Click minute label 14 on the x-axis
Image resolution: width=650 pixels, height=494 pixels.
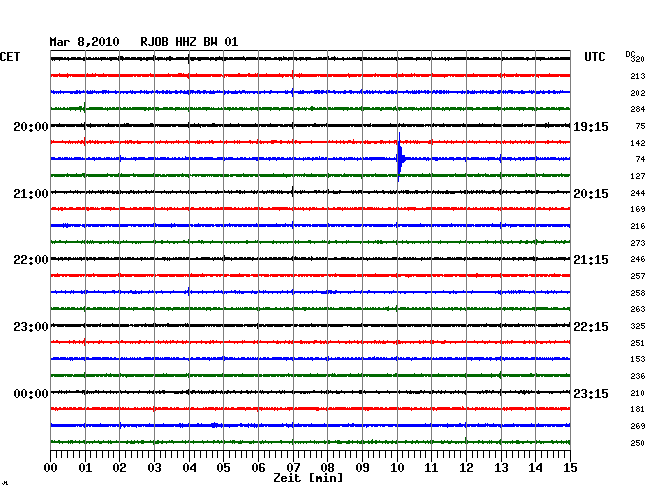click(x=535, y=468)
